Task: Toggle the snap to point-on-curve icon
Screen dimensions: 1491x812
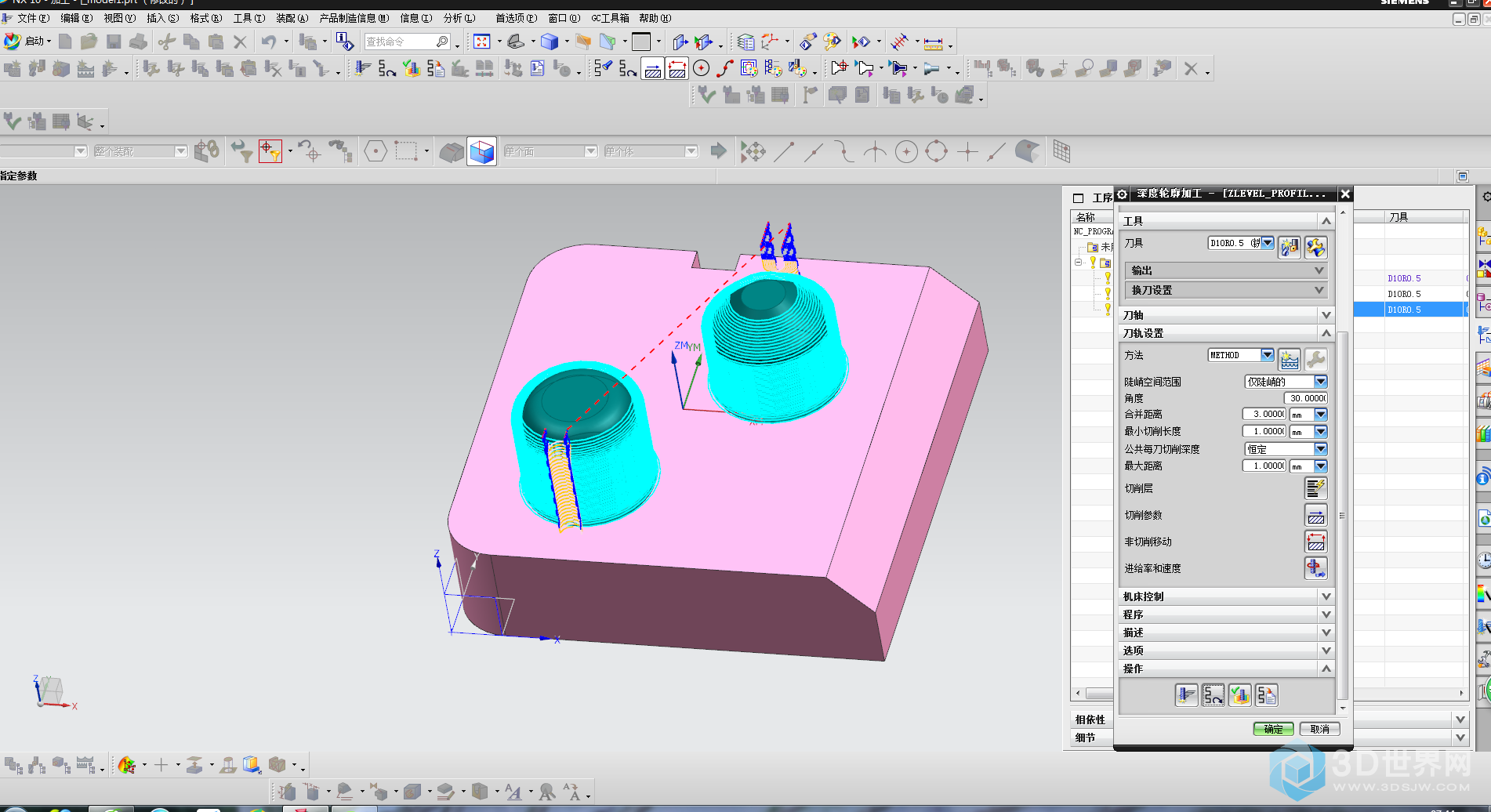Action: tap(997, 152)
